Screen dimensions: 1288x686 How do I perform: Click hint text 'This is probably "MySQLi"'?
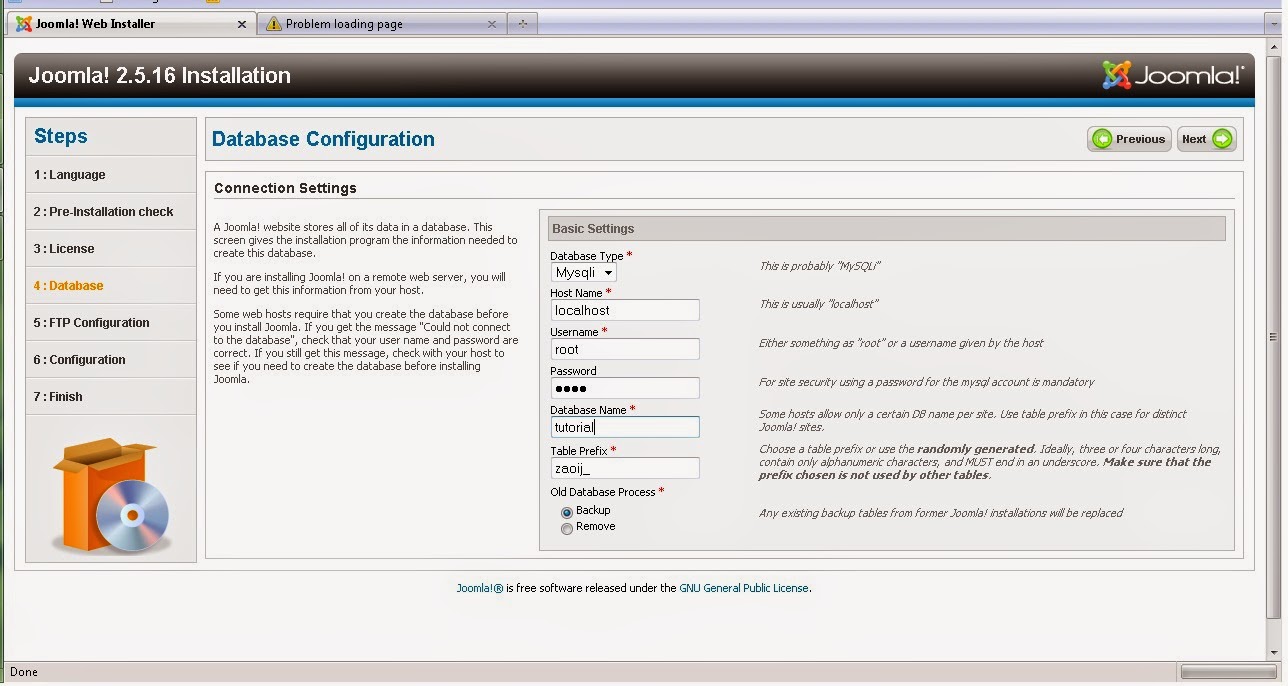tap(820, 266)
